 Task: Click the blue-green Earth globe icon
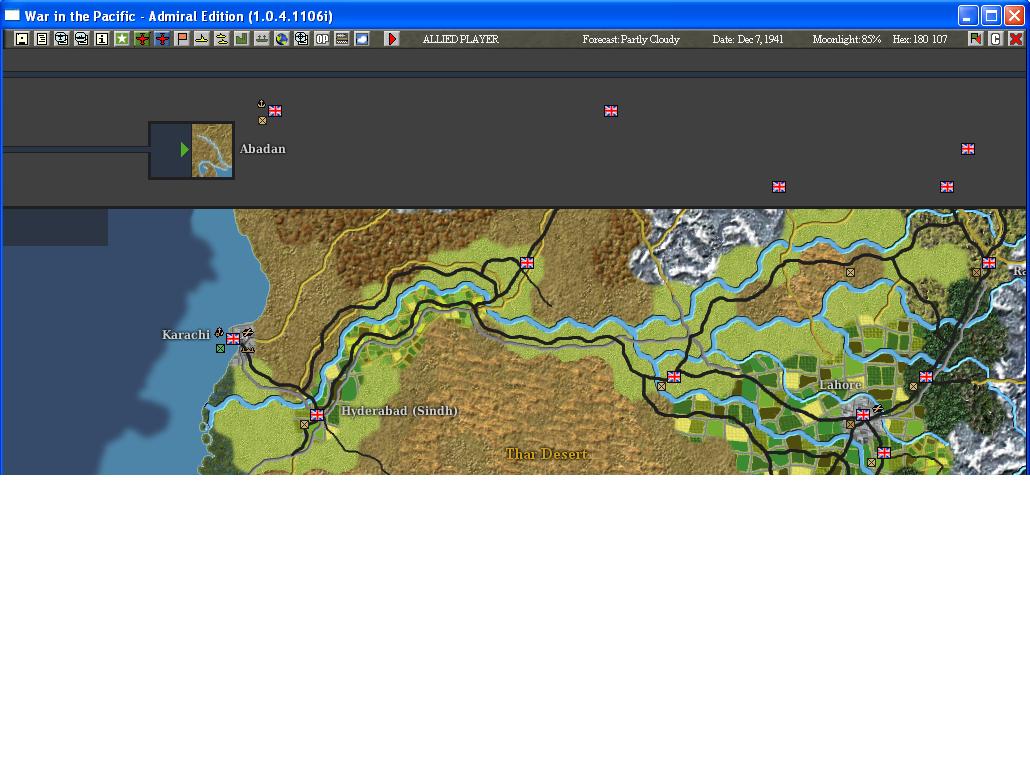(282, 39)
